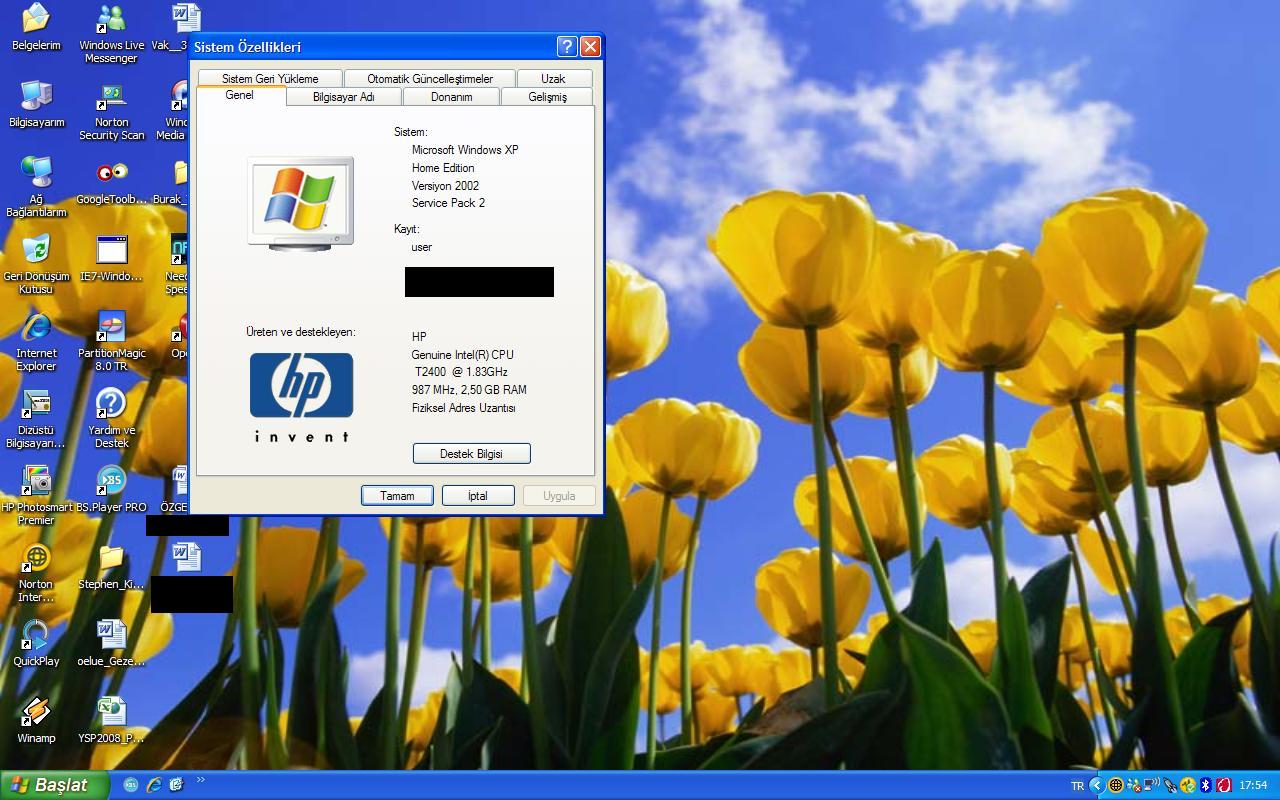This screenshot has width=1280, height=800.
Task: Open oelue_Geze... Word document icon
Action: 111,643
